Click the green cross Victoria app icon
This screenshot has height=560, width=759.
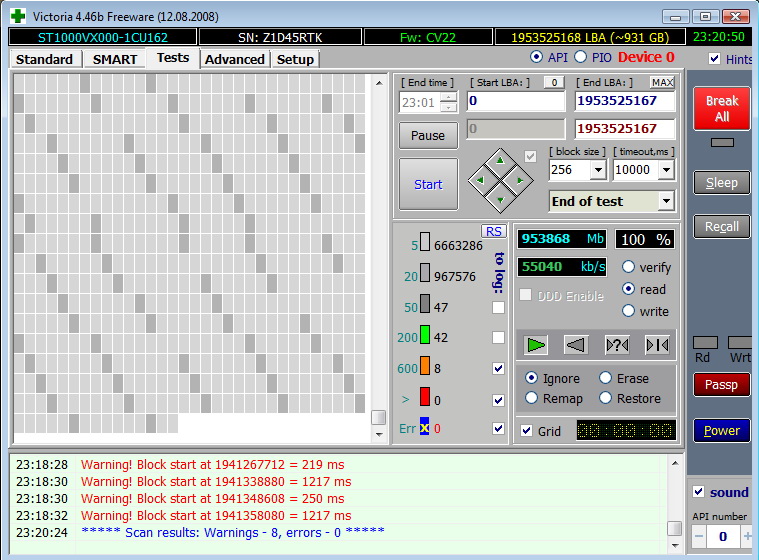click(18, 16)
